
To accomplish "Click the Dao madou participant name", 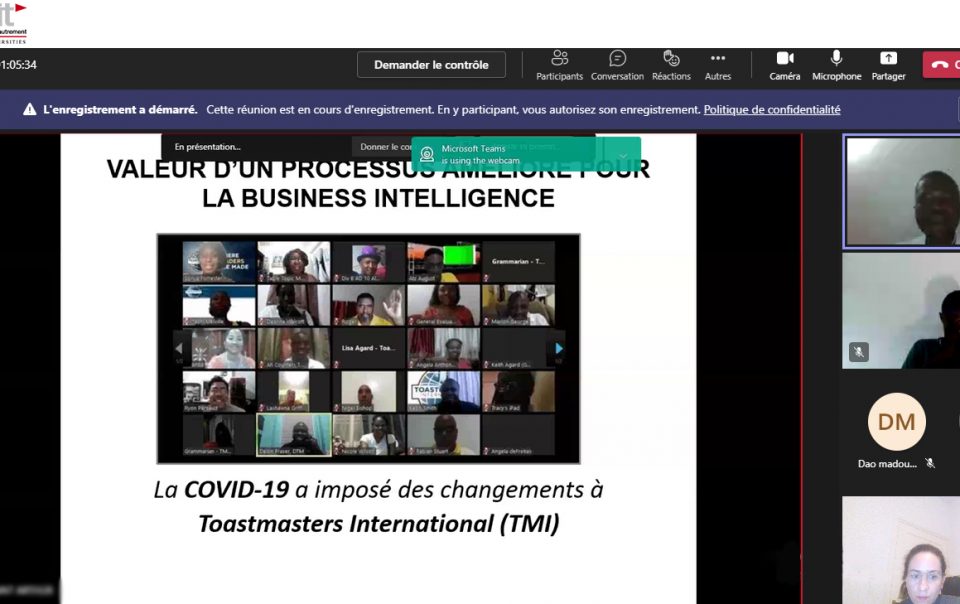I will pyautogui.click(x=887, y=464).
